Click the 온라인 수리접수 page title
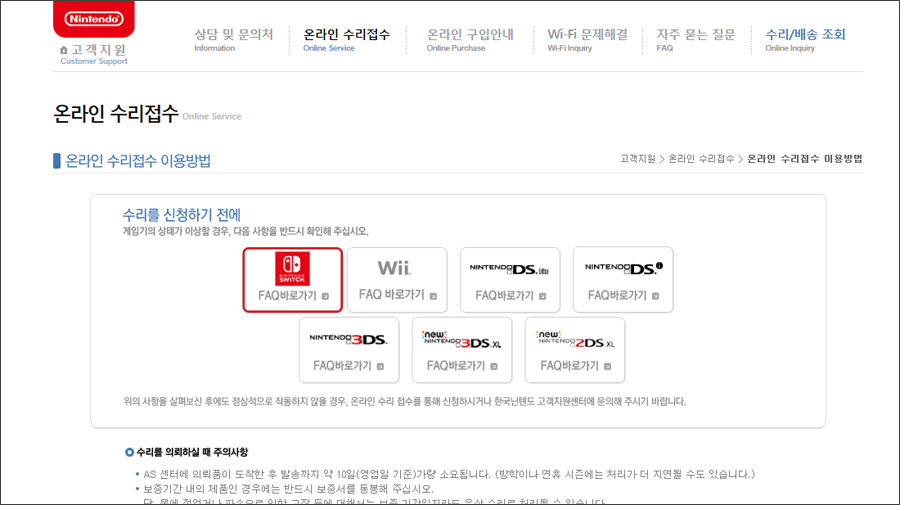This screenshot has height=505, width=900. click(x=116, y=114)
